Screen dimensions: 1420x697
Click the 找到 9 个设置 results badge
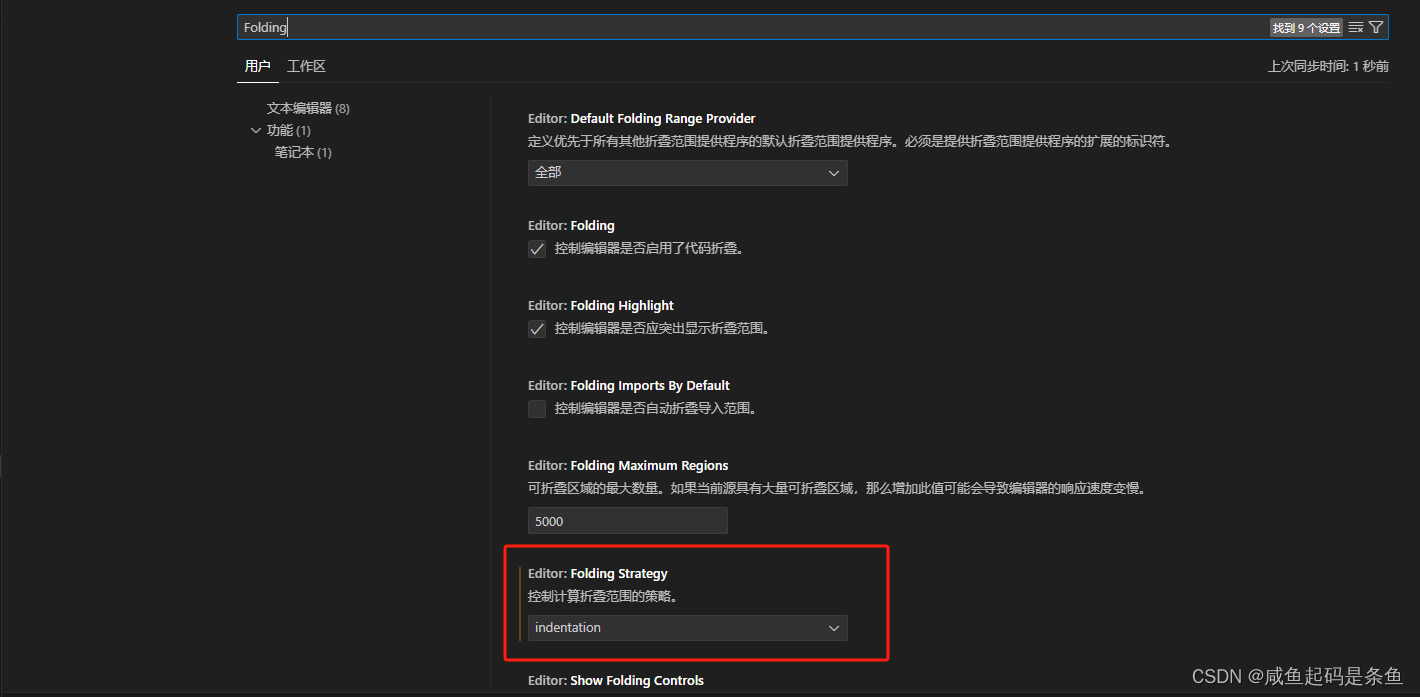1306,28
